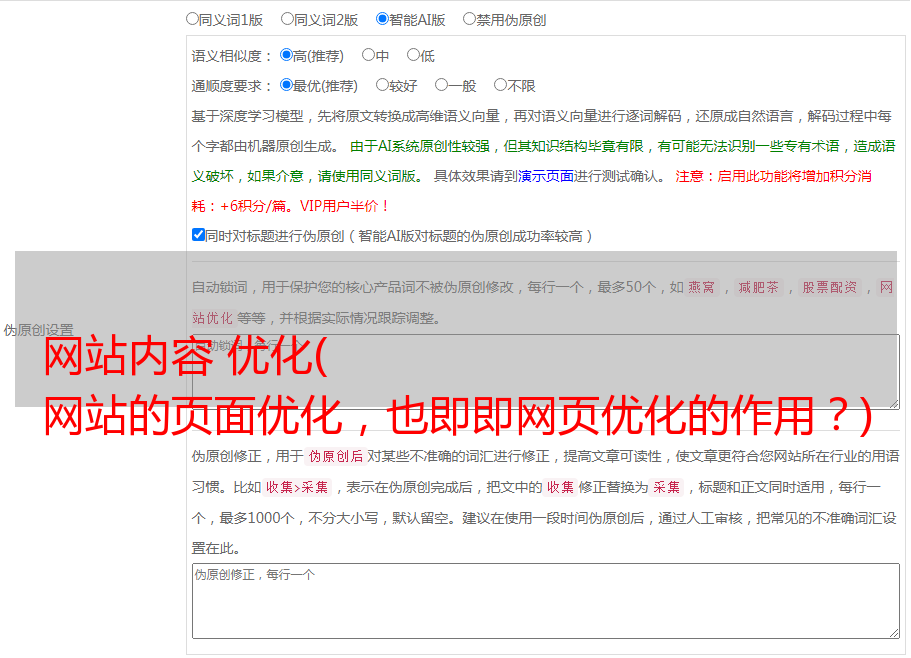The image size is (911, 658).
Task: Set 语义相似度 to 中
Action: pos(368,55)
